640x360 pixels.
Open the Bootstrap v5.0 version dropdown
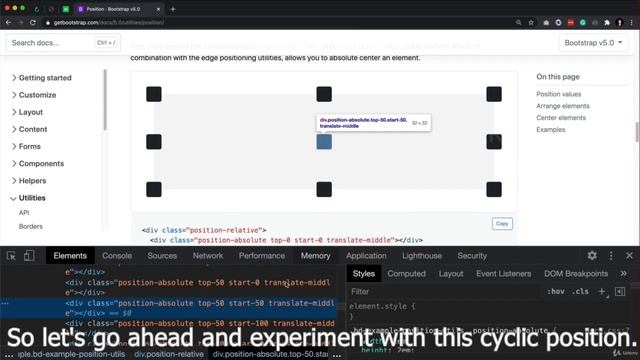[593, 42]
